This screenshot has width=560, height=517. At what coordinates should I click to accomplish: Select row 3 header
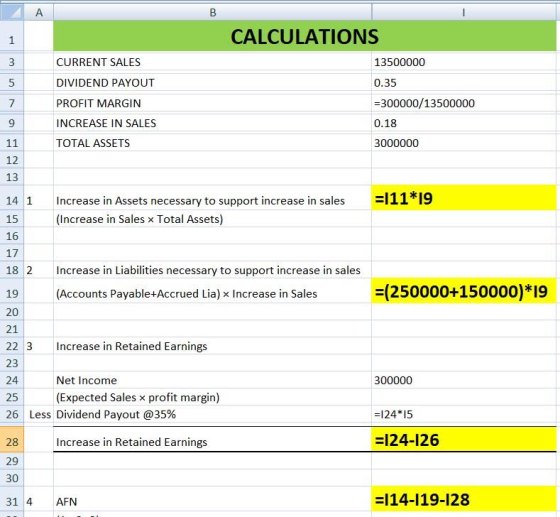pyautogui.click(x=12, y=62)
